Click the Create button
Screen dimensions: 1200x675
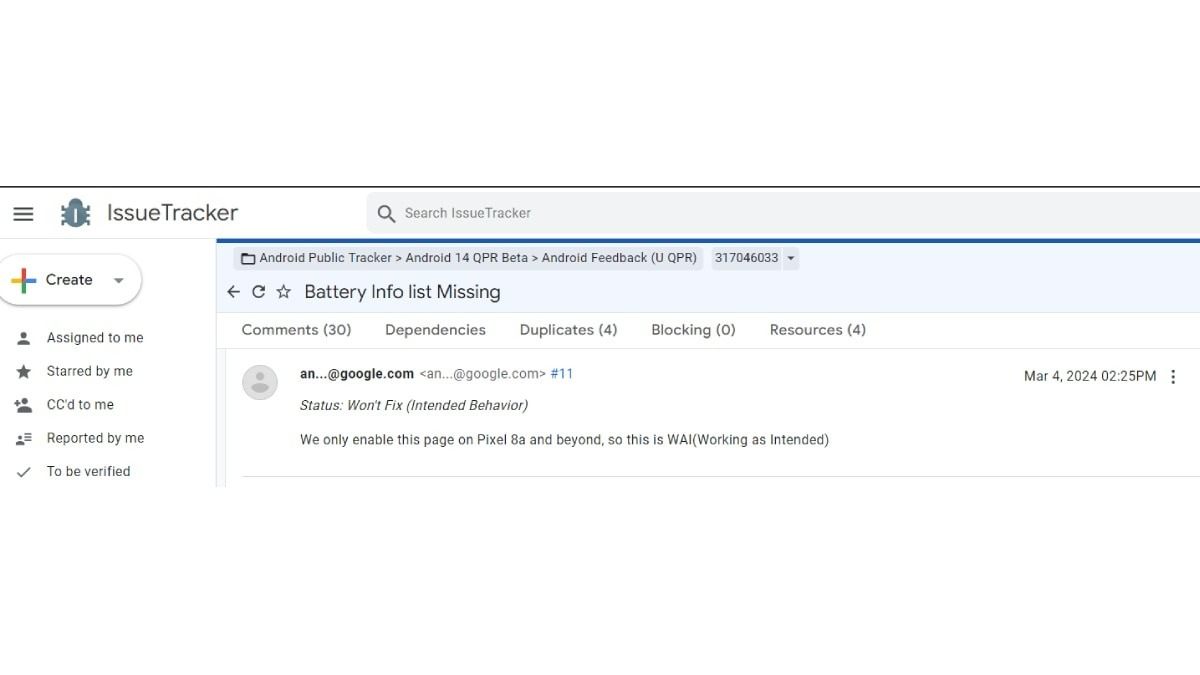[x=68, y=280]
